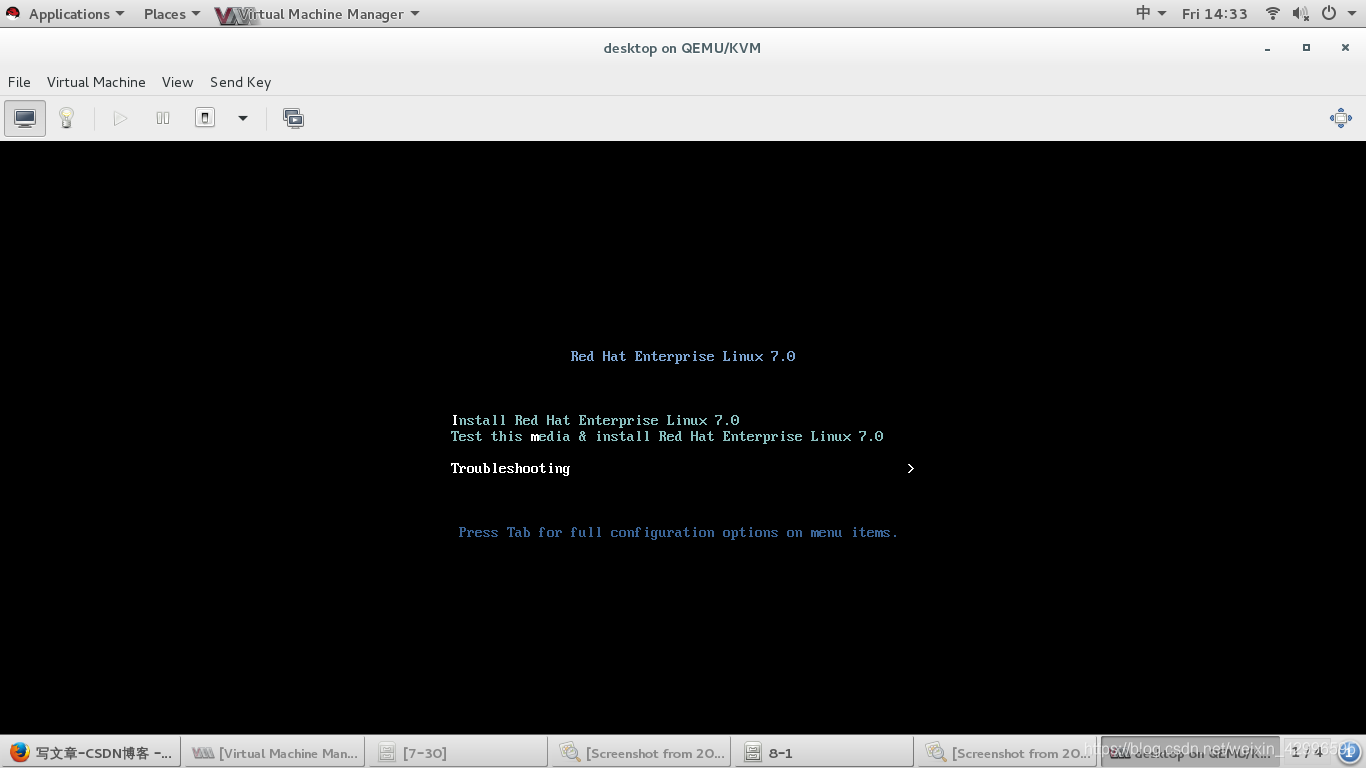1366x768 pixels.
Task: Open the Virtual Machine menu
Action: [96, 82]
